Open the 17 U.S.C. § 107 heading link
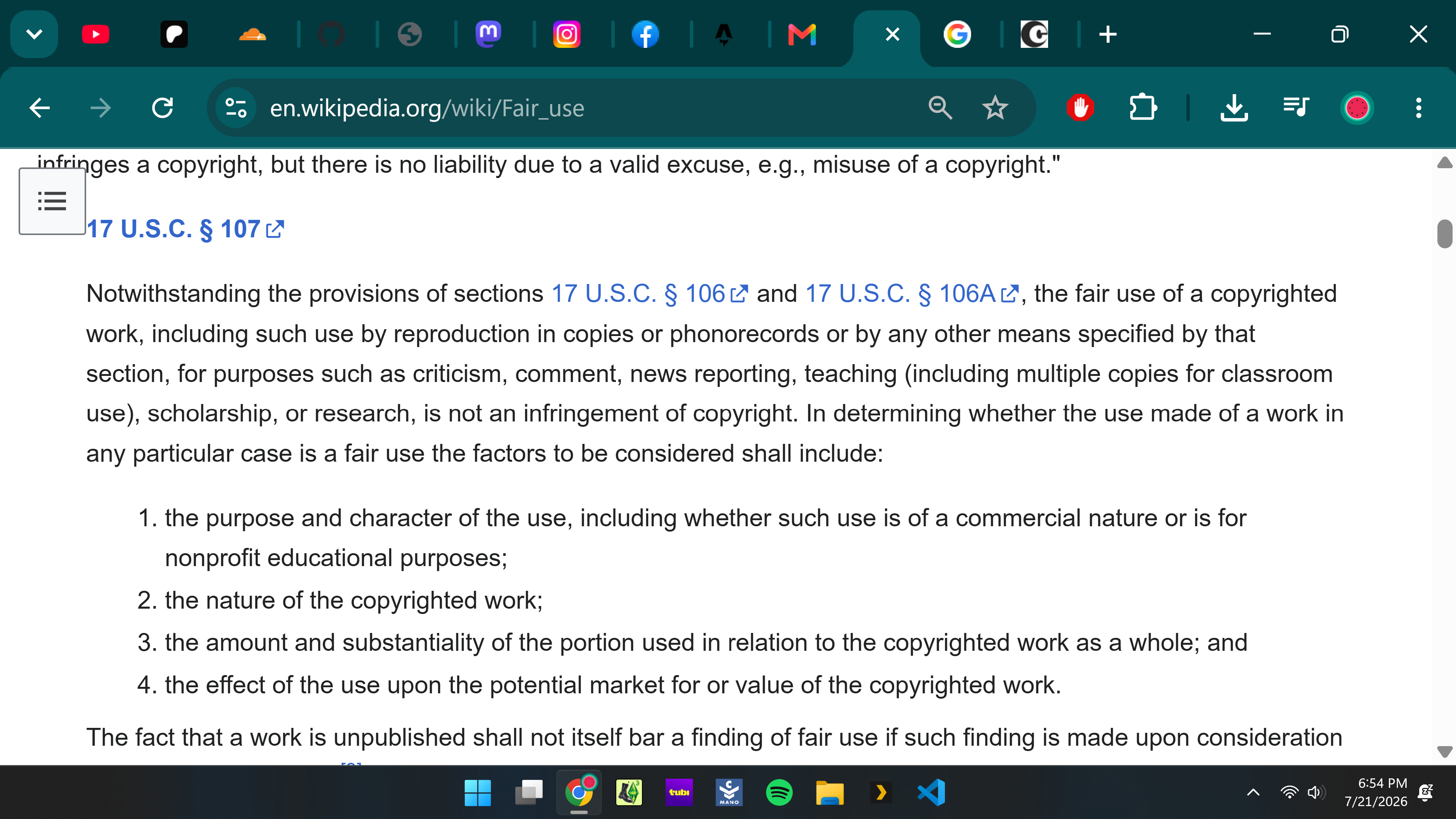 186,229
